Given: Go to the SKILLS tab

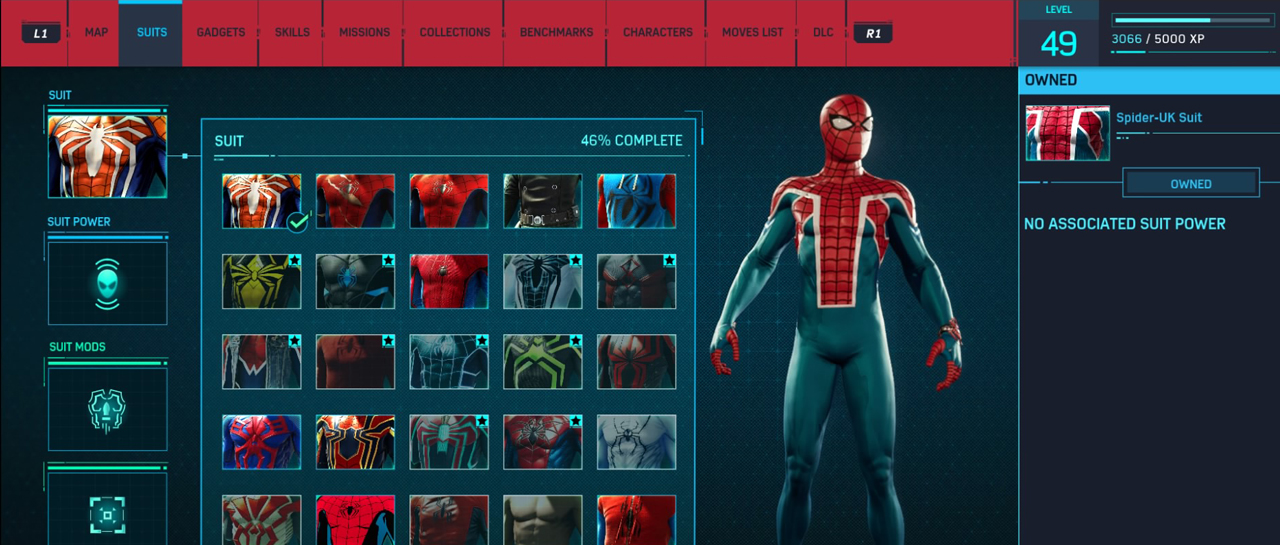Looking at the screenshot, I should (291, 33).
